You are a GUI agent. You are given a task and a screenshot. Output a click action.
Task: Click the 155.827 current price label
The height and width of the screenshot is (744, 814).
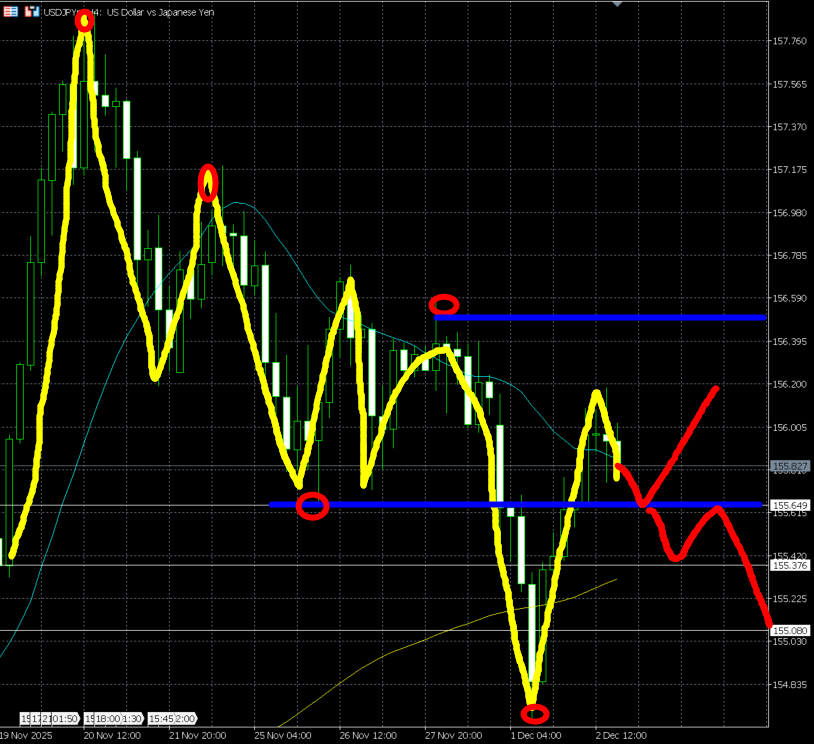point(790,466)
